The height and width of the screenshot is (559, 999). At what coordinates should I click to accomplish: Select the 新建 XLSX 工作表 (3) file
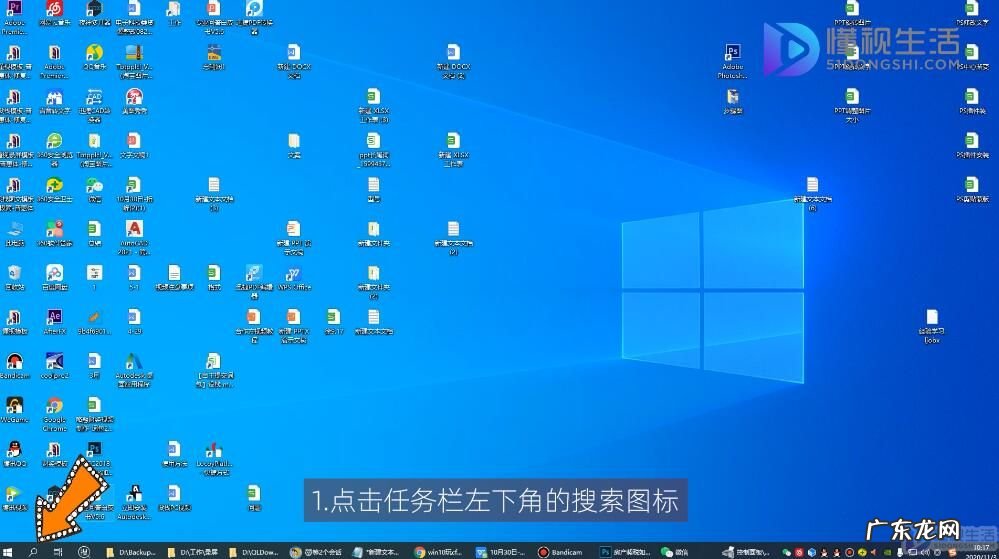click(373, 106)
